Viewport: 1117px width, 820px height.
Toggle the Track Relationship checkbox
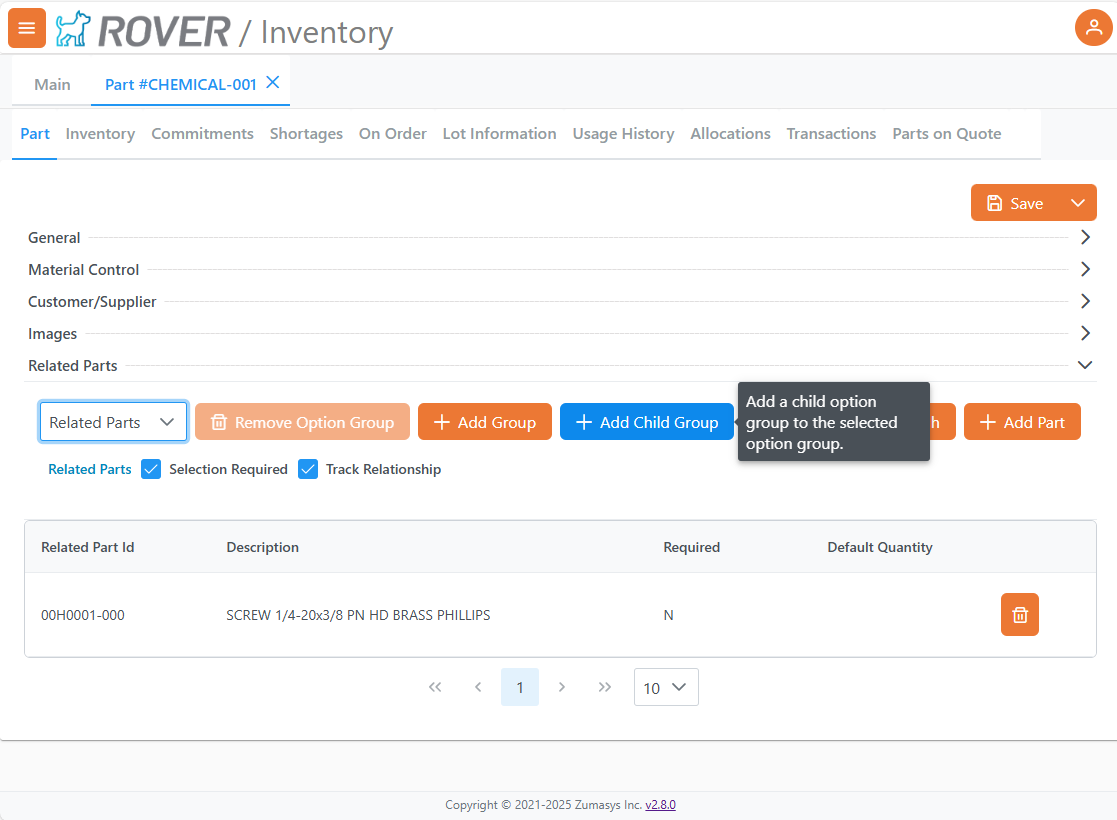pyautogui.click(x=308, y=469)
